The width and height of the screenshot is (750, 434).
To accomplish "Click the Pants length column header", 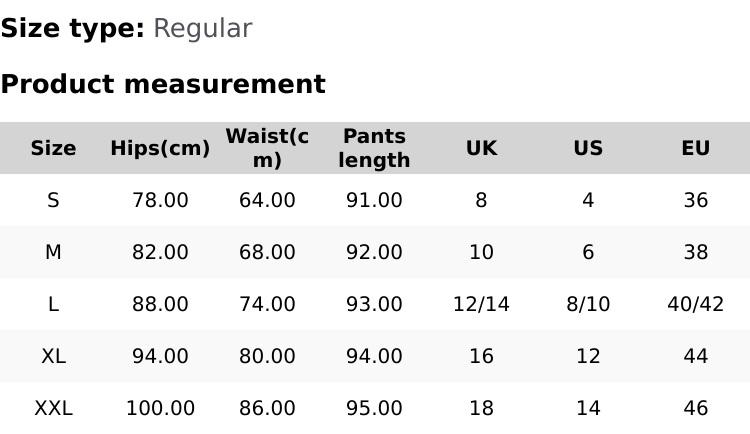I will tap(374, 148).
